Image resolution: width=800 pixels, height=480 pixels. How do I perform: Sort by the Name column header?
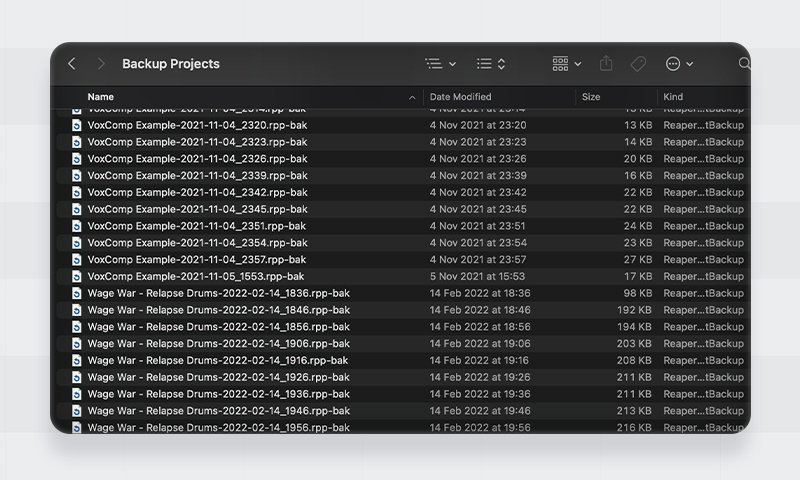pyautogui.click(x=101, y=97)
